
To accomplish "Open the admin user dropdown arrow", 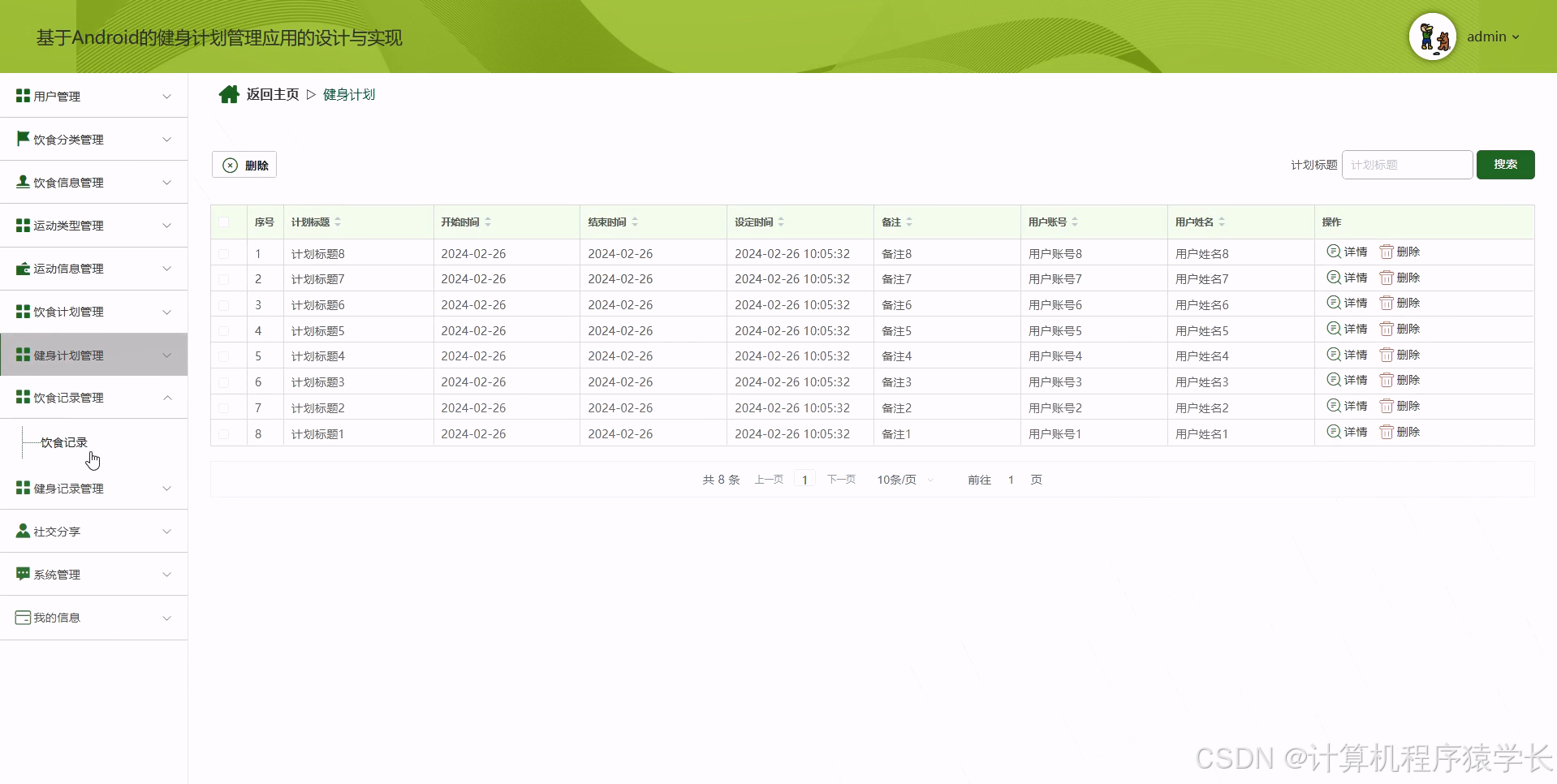I will tap(1516, 37).
